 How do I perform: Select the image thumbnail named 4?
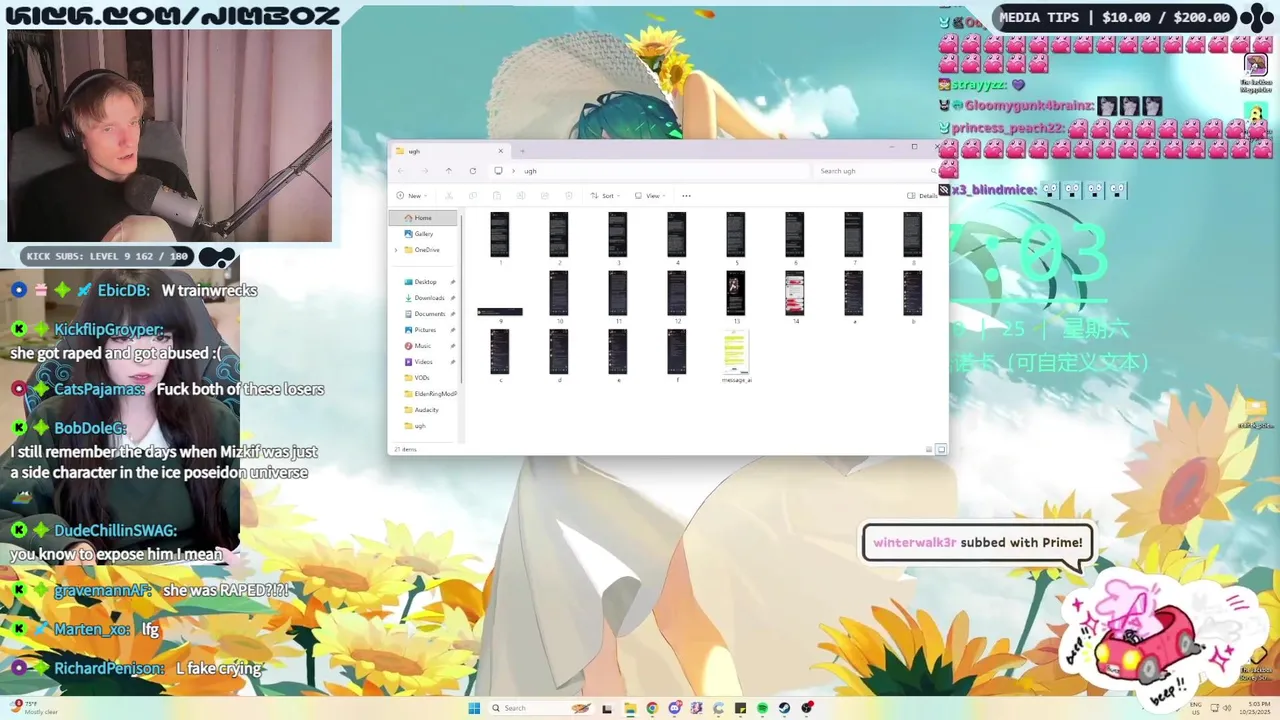pos(677,236)
